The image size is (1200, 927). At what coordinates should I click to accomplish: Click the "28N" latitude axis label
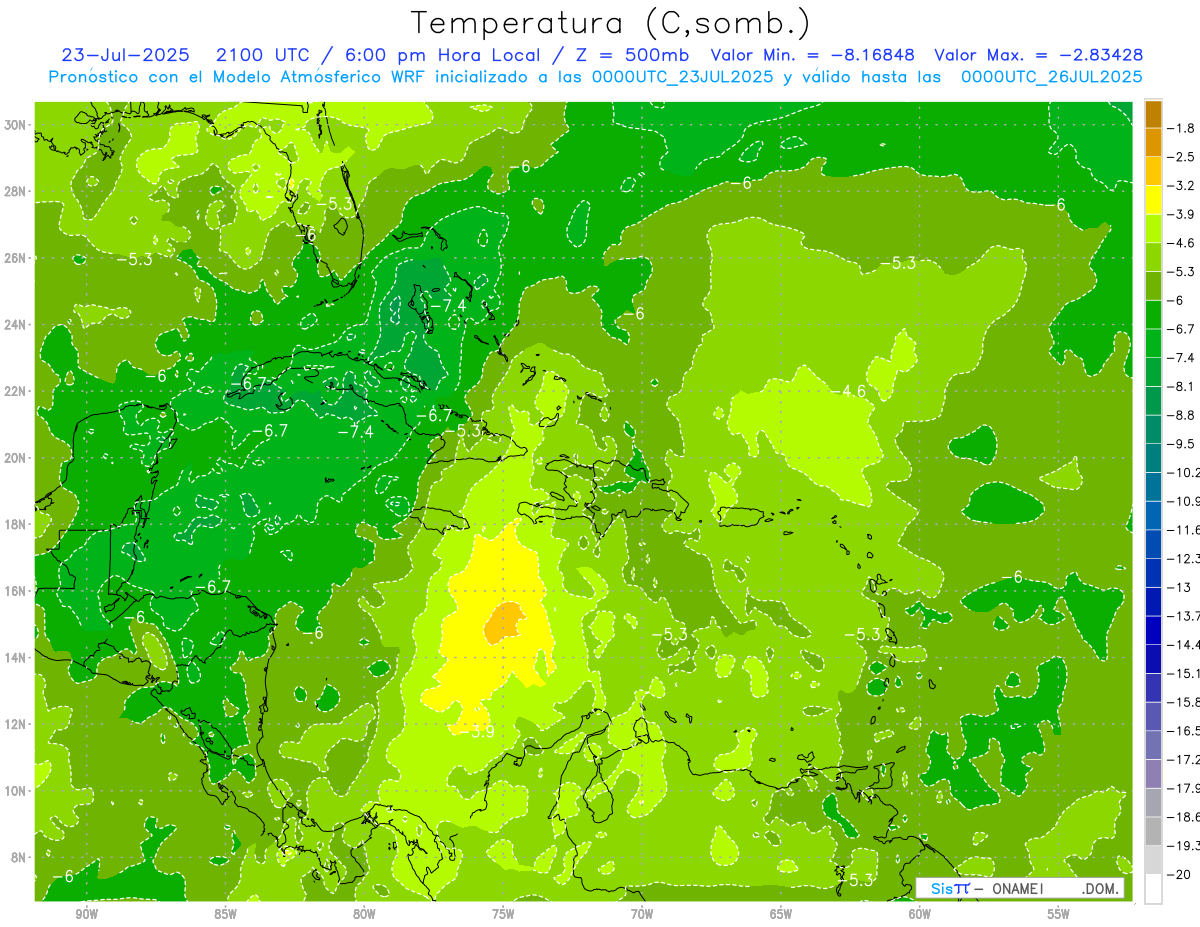click(x=17, y=191)
